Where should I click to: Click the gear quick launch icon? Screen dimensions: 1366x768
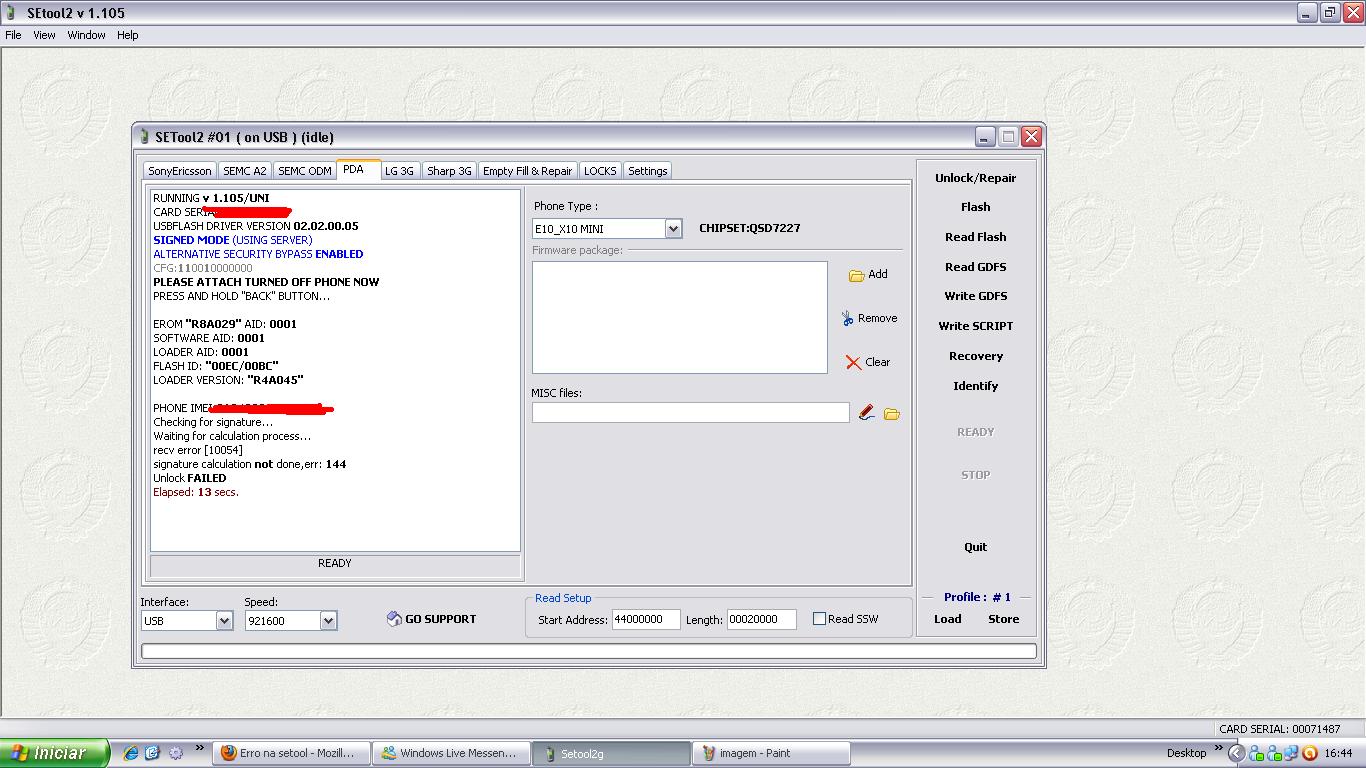point(176,753)
